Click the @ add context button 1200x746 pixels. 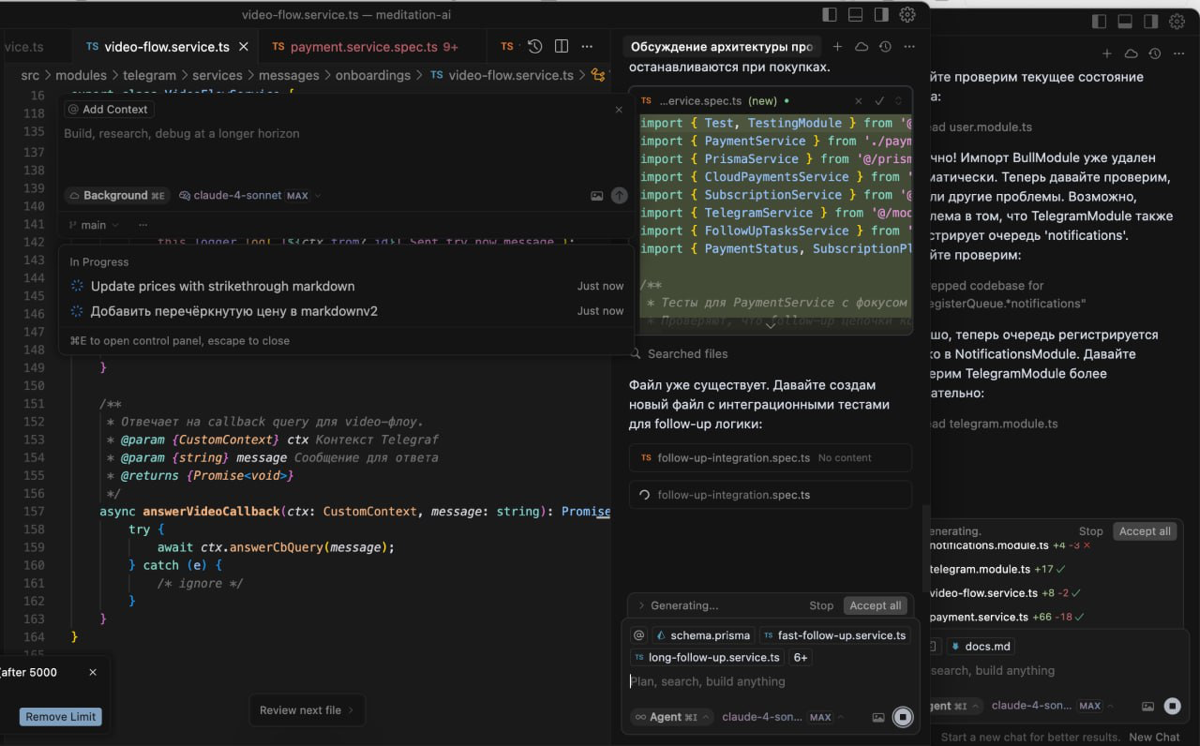coord(640,635)
